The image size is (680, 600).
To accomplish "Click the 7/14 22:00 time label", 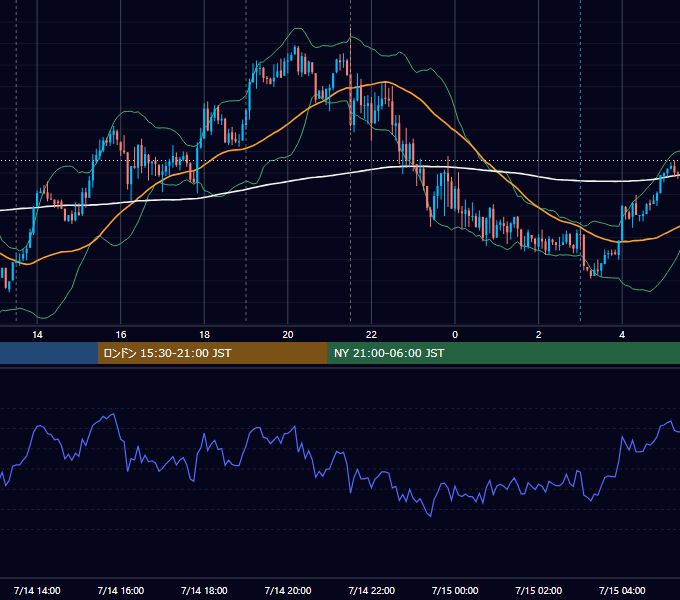I will click(372, 590).
